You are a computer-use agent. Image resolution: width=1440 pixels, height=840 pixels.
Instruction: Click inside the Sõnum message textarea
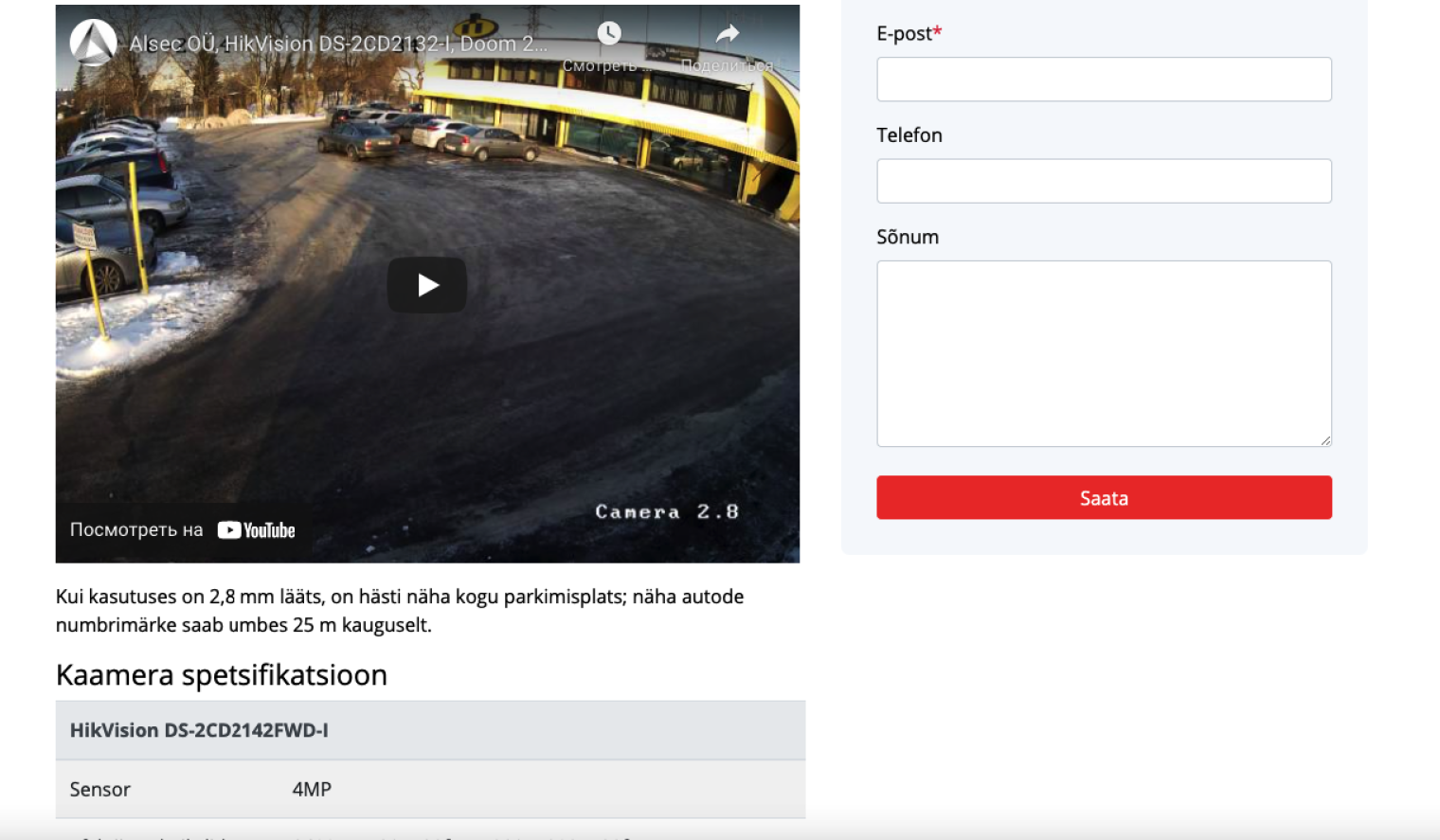click(1104, 353)
